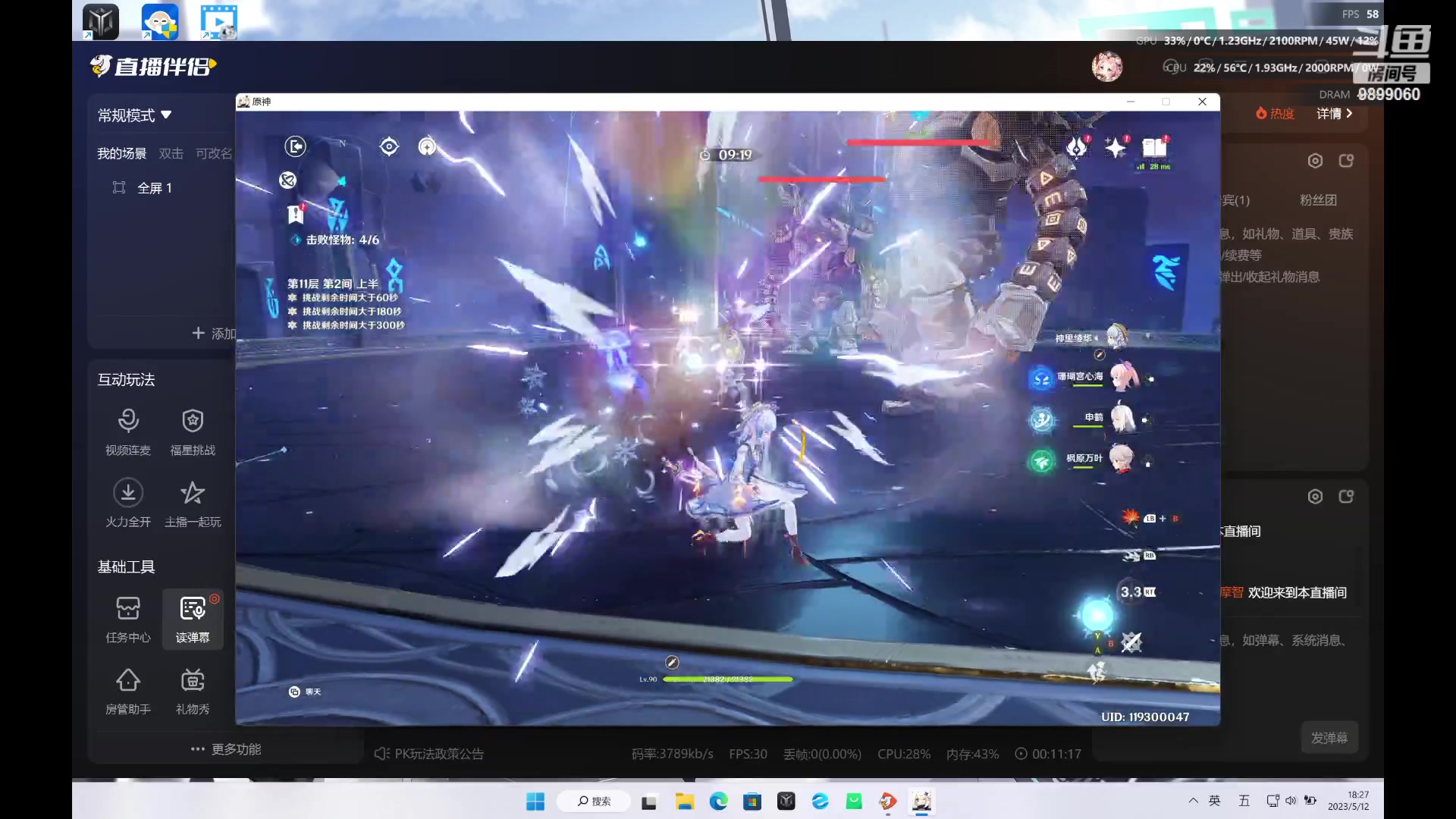
Task: Open the Wish star icon in game
Action: [1116, 147]
